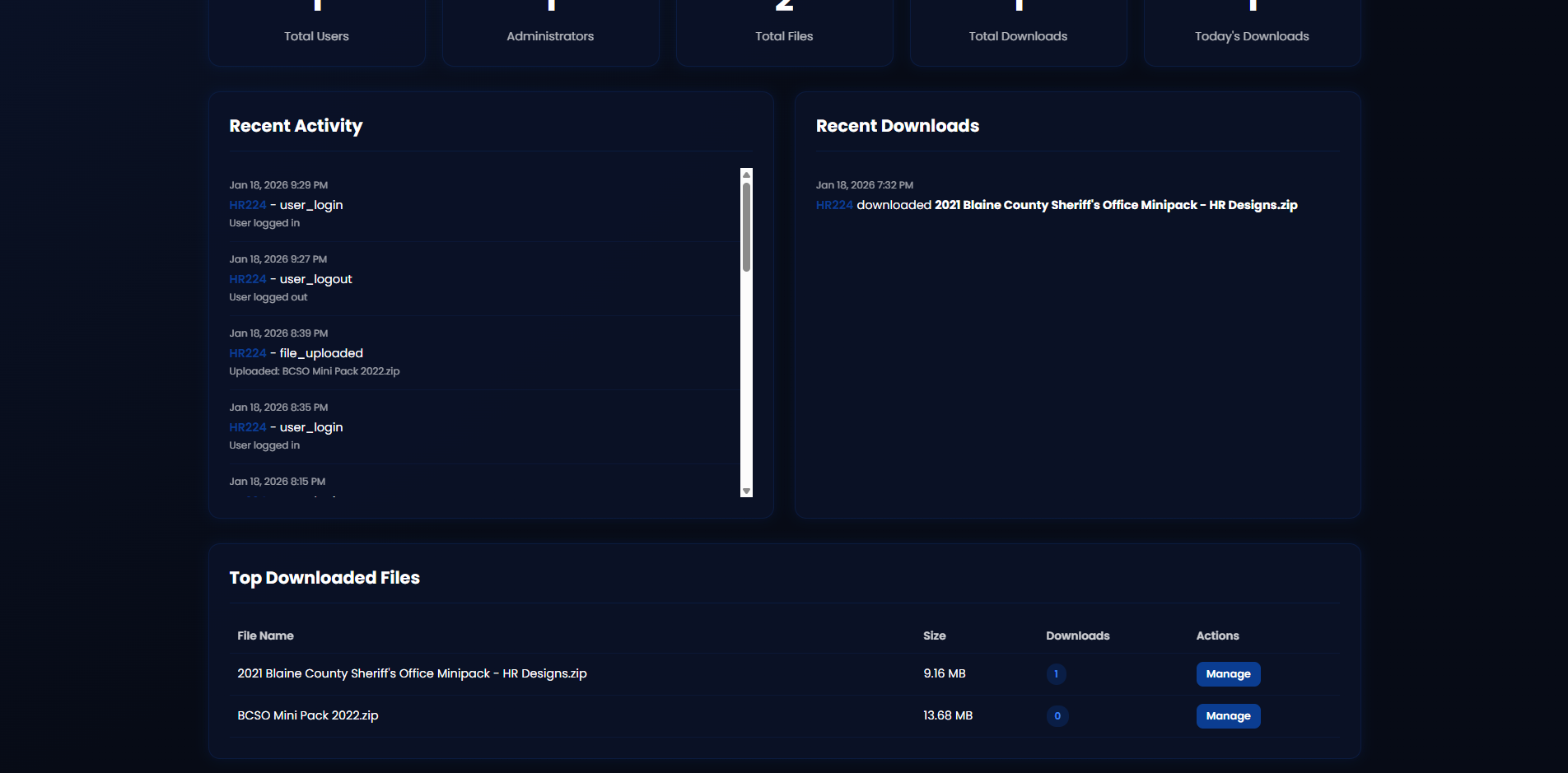Click the download count badge showing 0
The image size is (1568, 773).
click(1057, 716)
